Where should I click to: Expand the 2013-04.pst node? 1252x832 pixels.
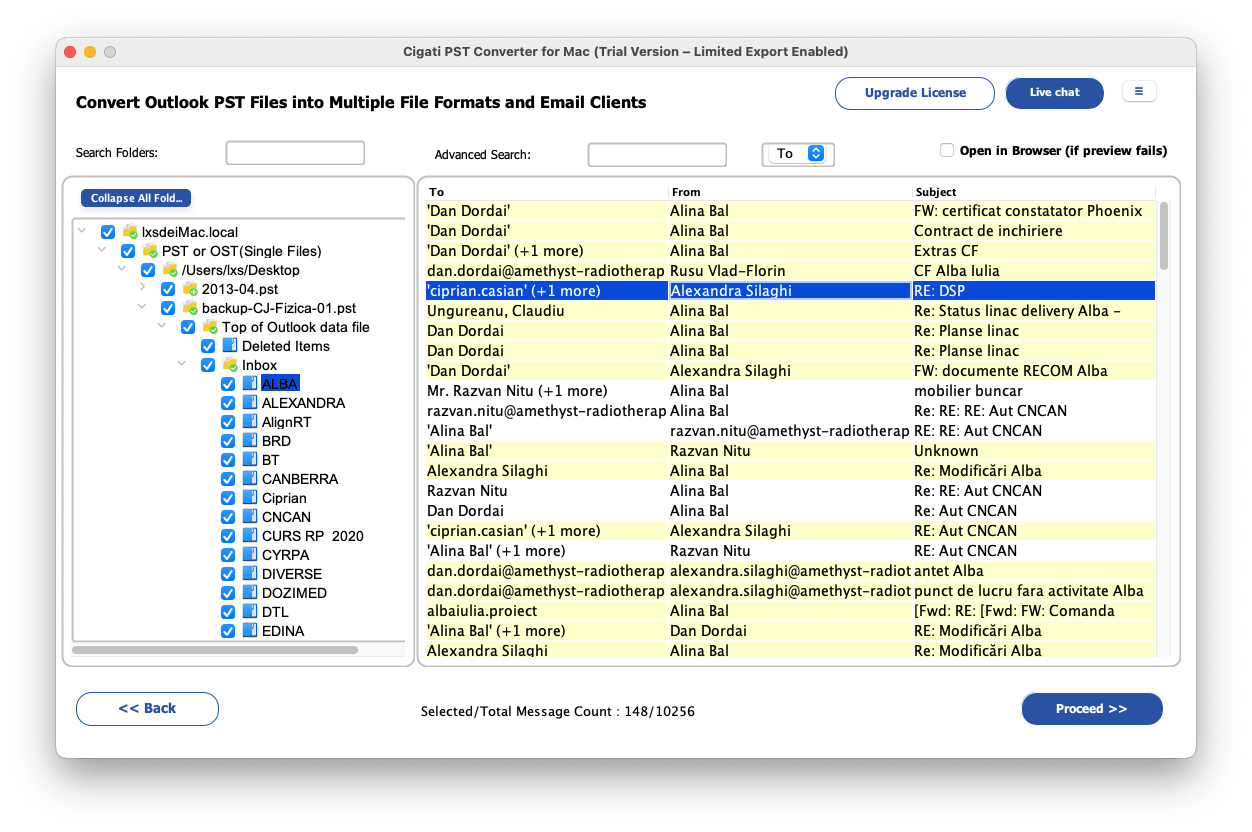coord(143,289)
